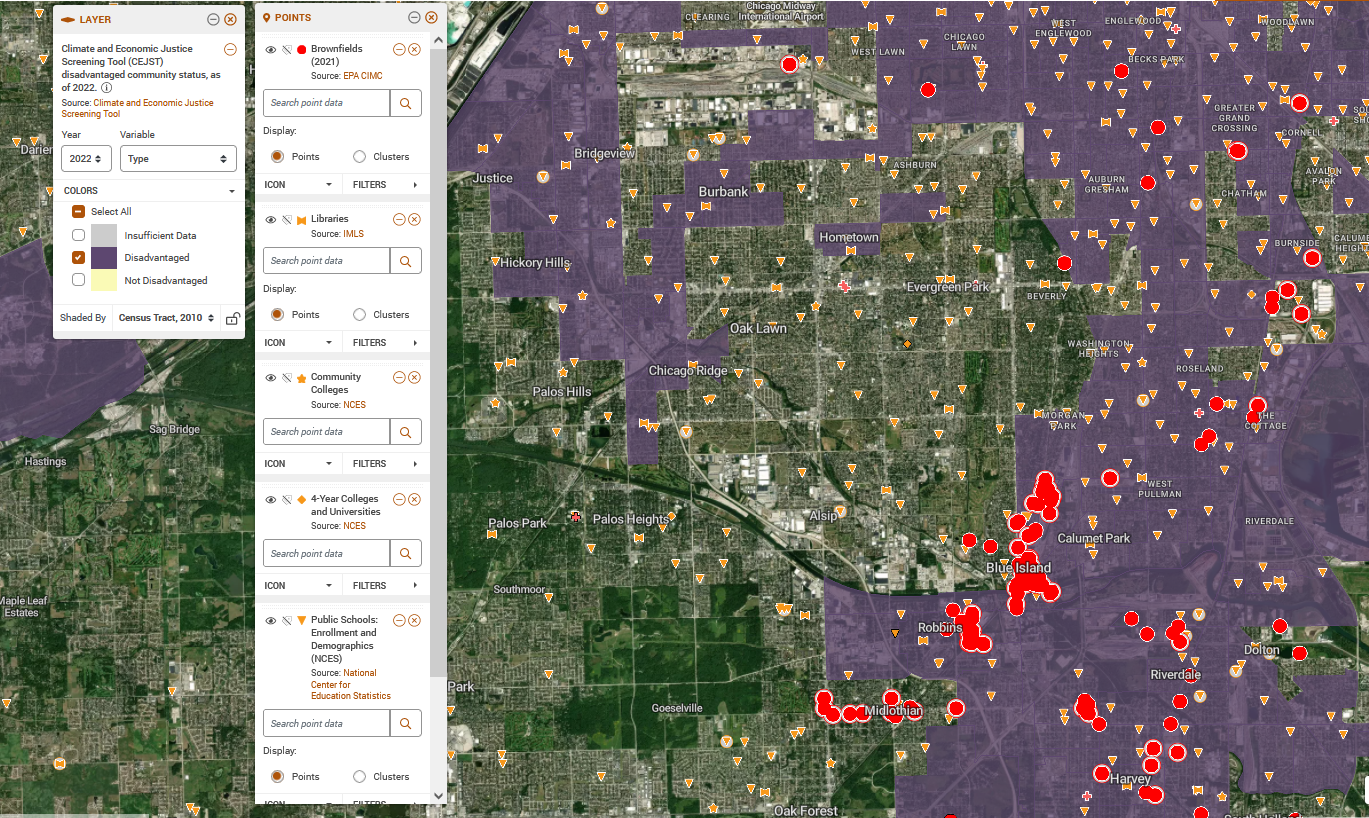Image resolution: width=1369 pixels, height=818 pixels.
Task: Remove 4-Year Colleges and Universities layer
Action: point(414,499)
